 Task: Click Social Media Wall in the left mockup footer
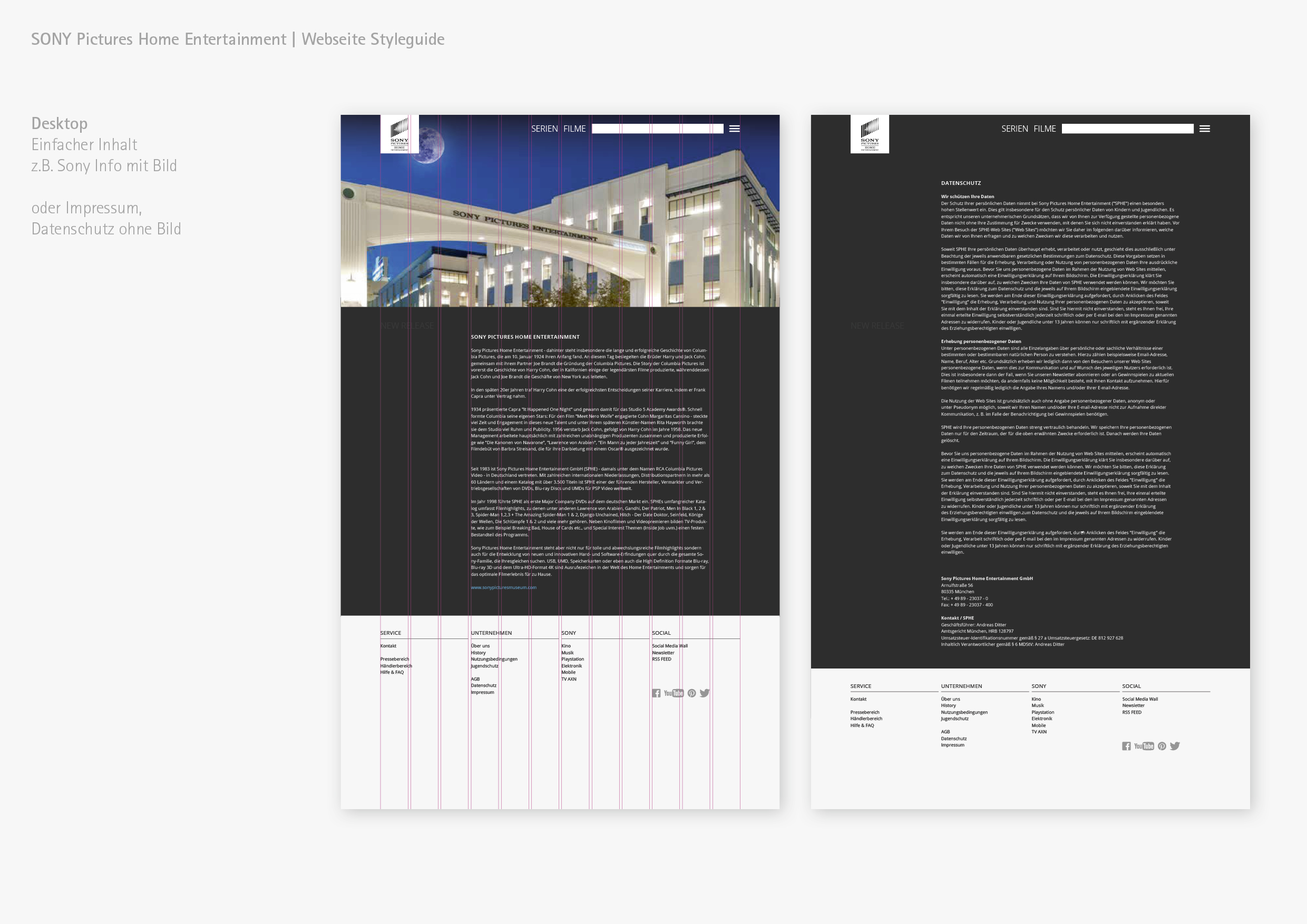pos(670,646)
